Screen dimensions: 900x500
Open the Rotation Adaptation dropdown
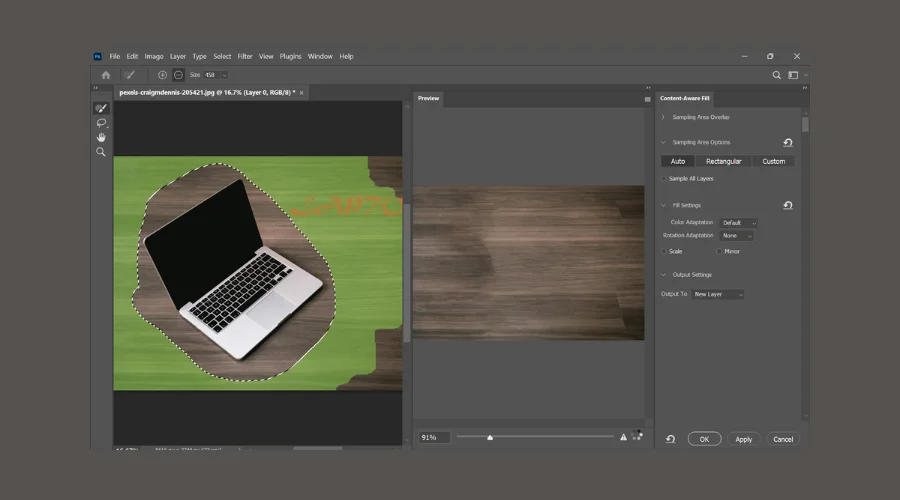point(736,235)
